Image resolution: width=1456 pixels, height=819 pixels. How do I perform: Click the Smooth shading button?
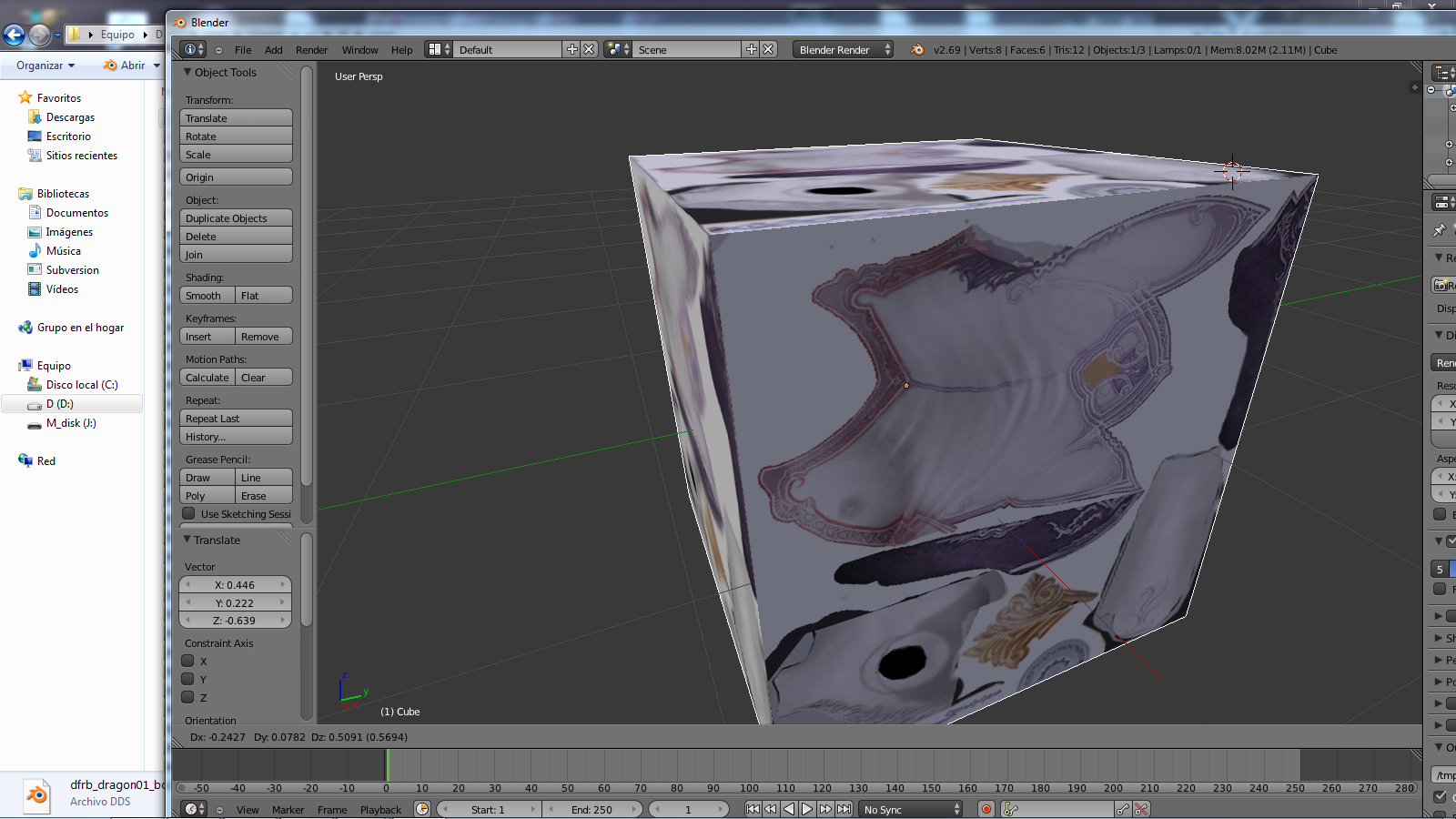pyautogui.click(x=207, y=296)
